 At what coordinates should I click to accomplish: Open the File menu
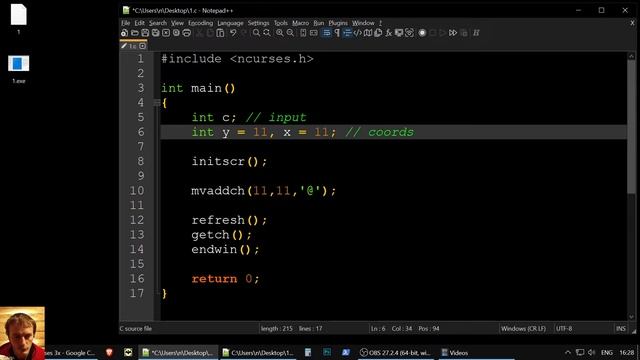[x=126, y=23]
